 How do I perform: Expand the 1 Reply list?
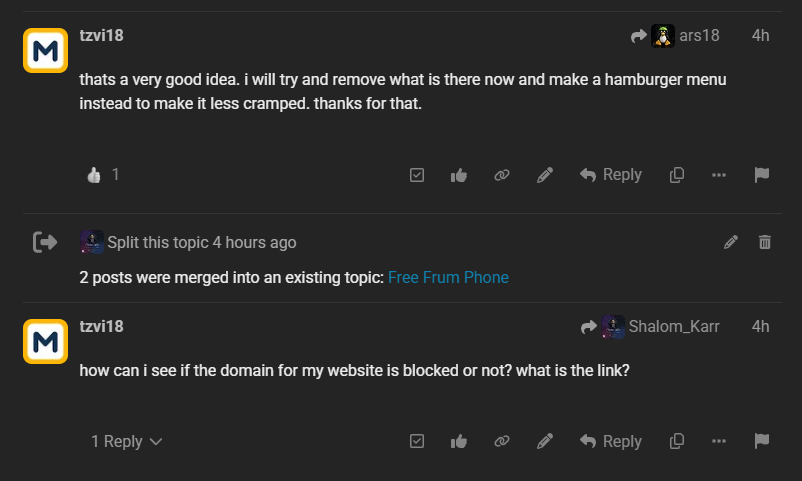(126, 441)
